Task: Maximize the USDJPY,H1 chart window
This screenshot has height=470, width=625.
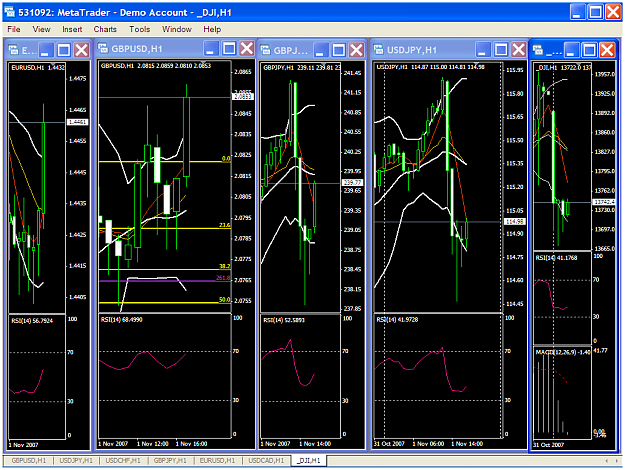Action: tap(501, 49)
